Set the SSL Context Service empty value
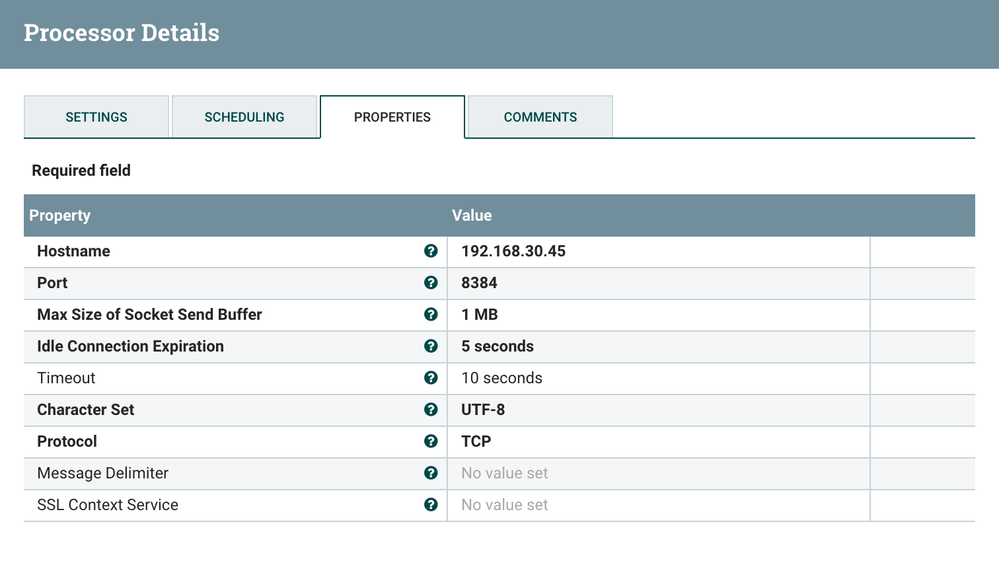Image resolution: width=999 pixels, height=567 pixels. pyautogui.click(x=504, y=505)
